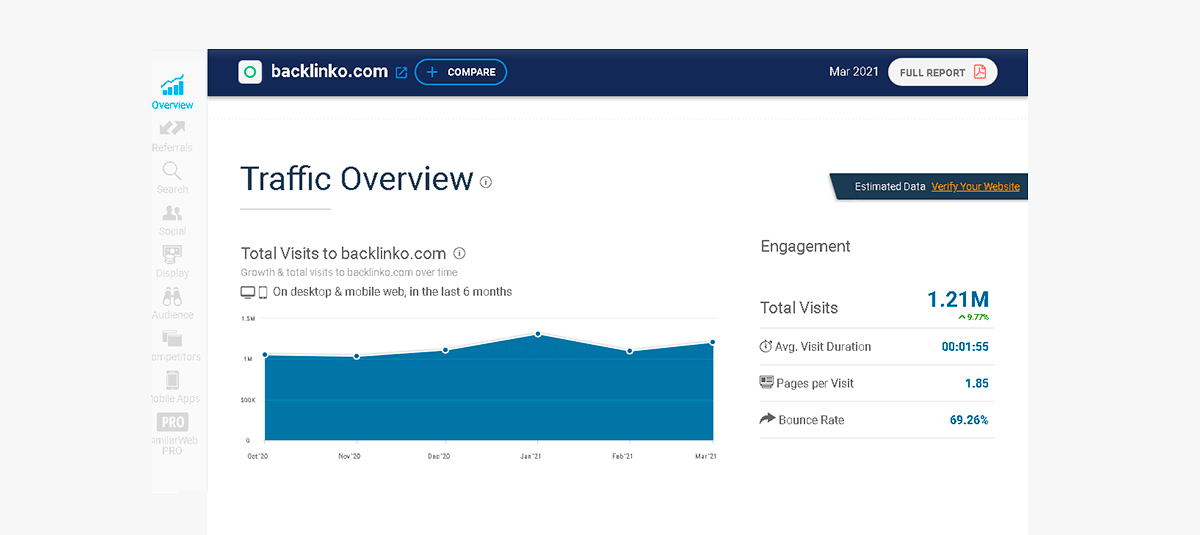Click the Pages per Visit icon
This screenshot has width=1200, height=535.
(767, 382)
